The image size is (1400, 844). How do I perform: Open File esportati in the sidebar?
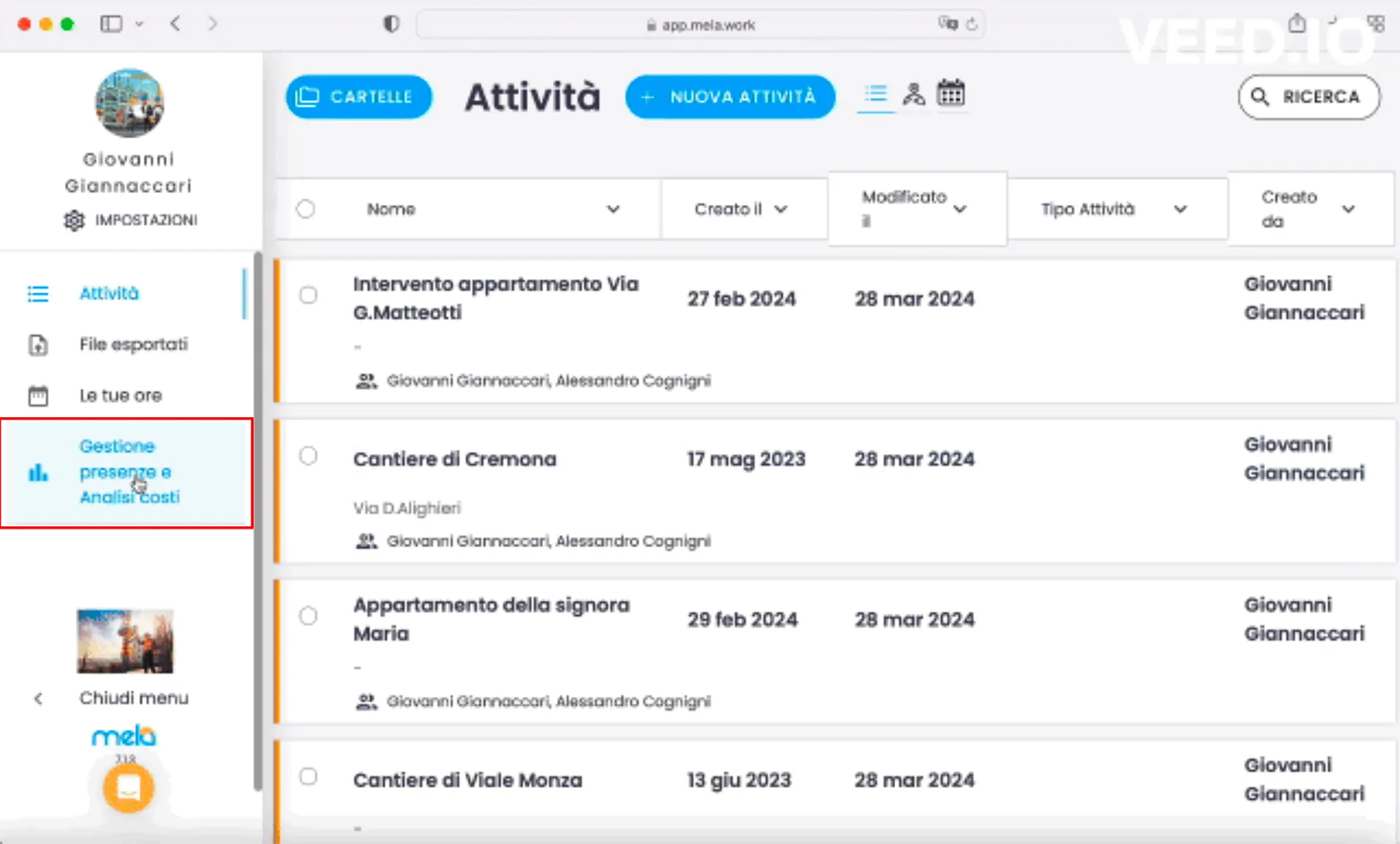click(x=133, y=345)
